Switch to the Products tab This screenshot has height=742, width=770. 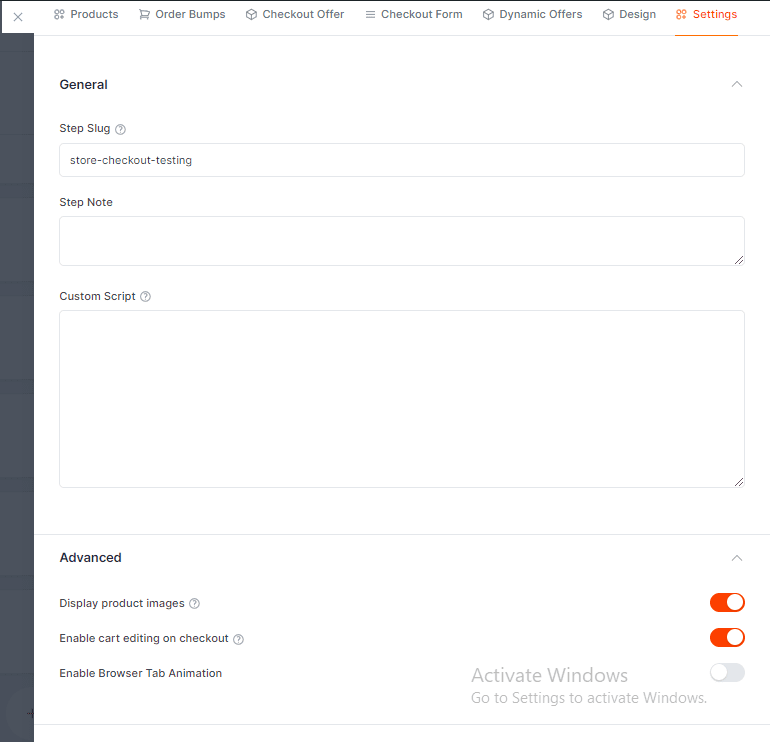(86, 15)
